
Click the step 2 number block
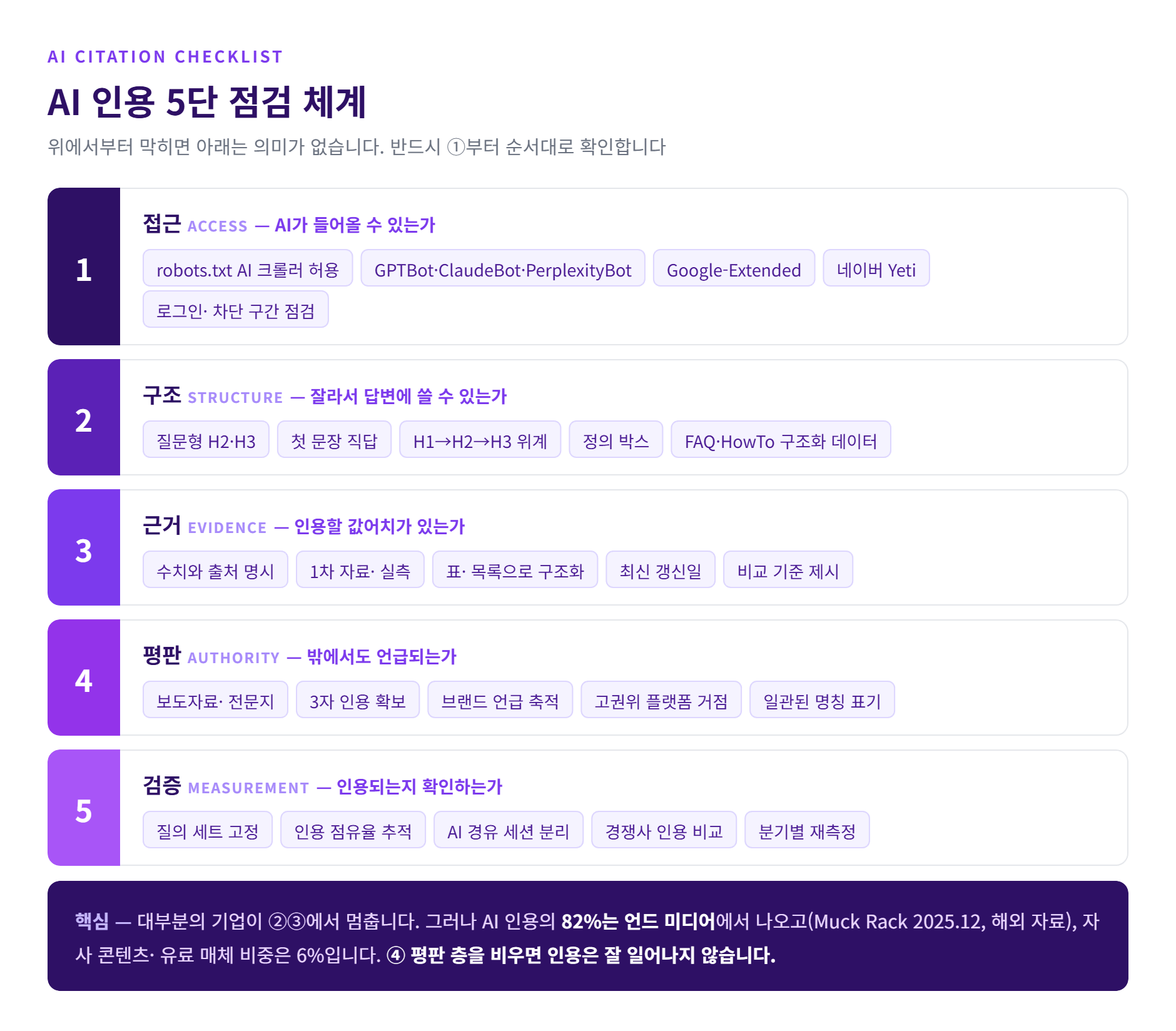pos(84,417)
